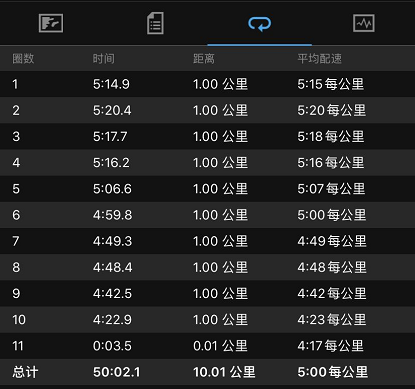Image resolution: width=415 pixels, height=389 pixels.
Task: Select lap 3 row with time 5:17.7
Action: click(207, 136)
